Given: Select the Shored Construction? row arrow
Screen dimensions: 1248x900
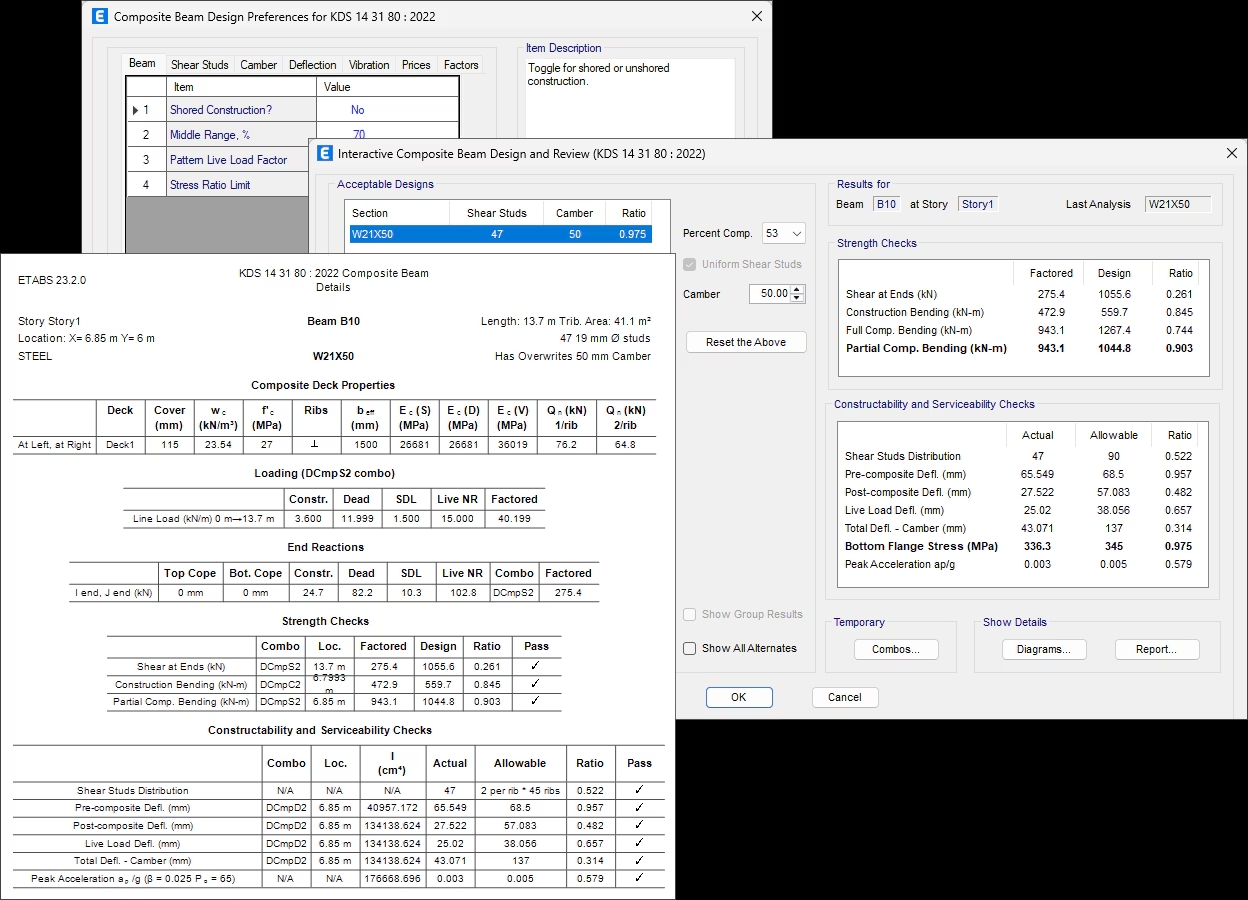Looking at the screenshot, I should click(x=136, y=110).
